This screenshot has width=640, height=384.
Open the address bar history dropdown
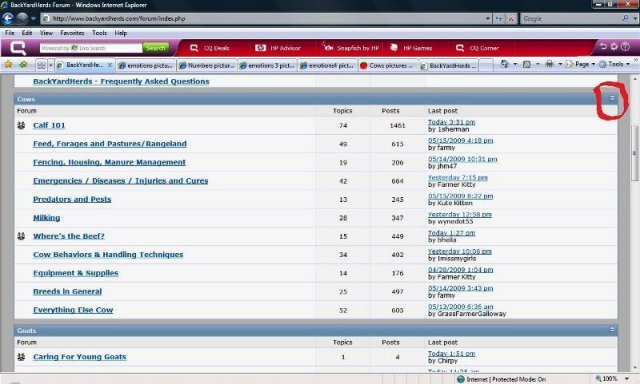(x=488, y=19)
